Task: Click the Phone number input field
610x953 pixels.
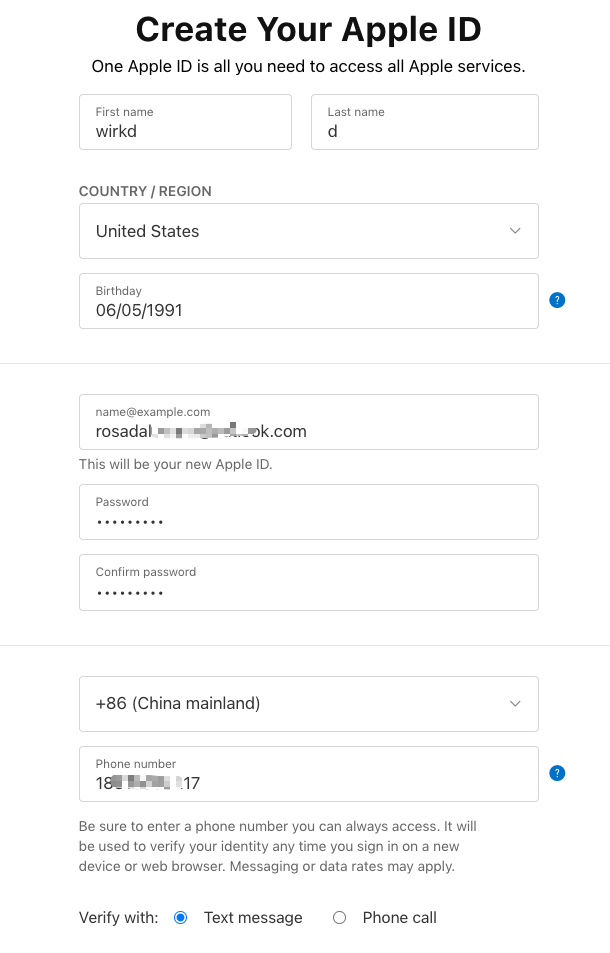Action: tap(309, 774)
